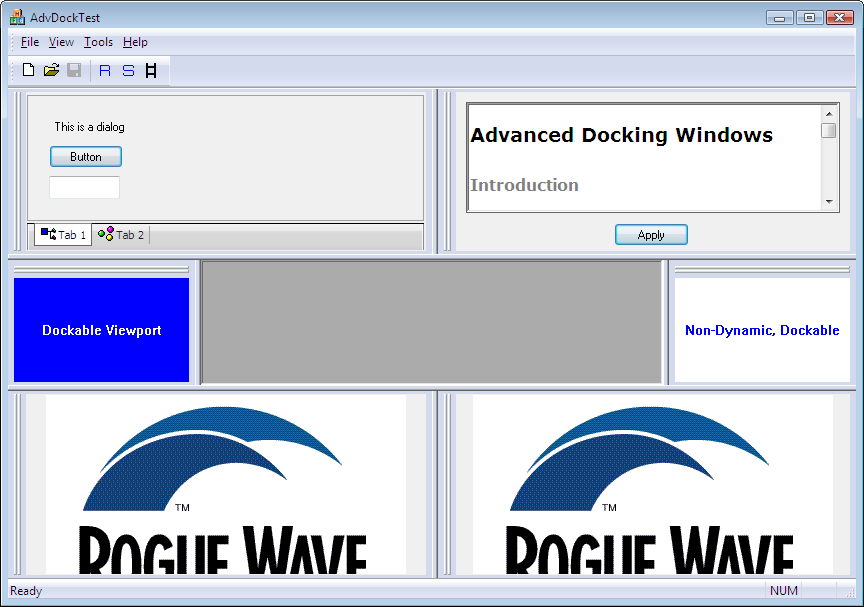Click the scroll down arrow in document pane
Screen dimensions: 864x607
[829, 202]
